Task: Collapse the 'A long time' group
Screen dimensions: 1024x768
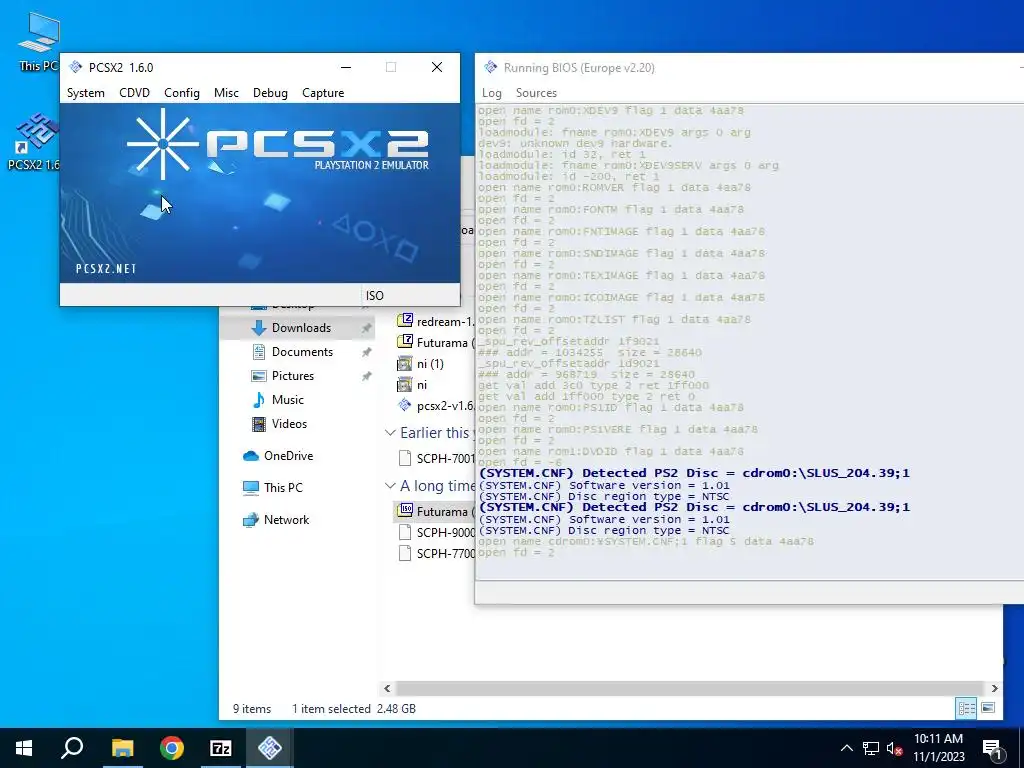Action: [390, 485]
